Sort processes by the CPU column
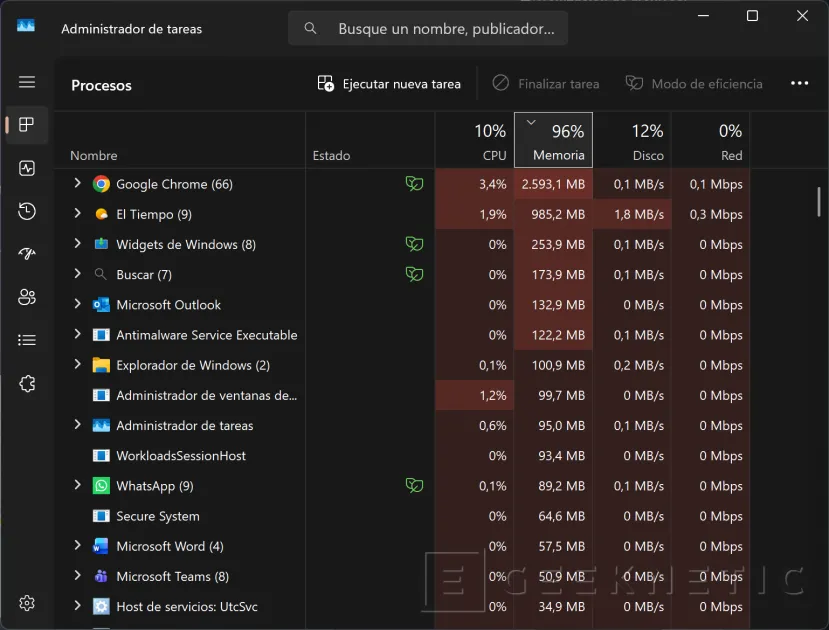Screen dimensions: 829x630 tap(474, 140)
